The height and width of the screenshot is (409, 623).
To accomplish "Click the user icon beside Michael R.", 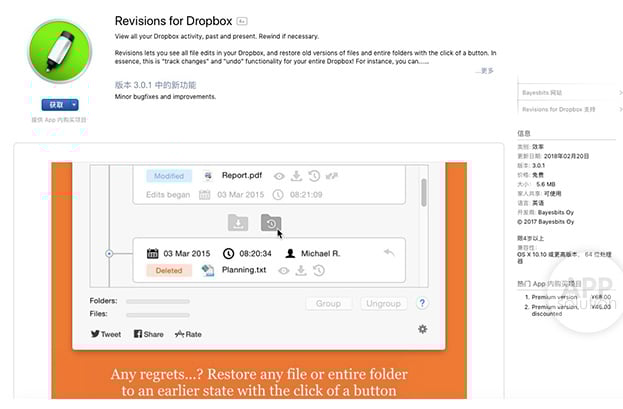I will 290,254.
